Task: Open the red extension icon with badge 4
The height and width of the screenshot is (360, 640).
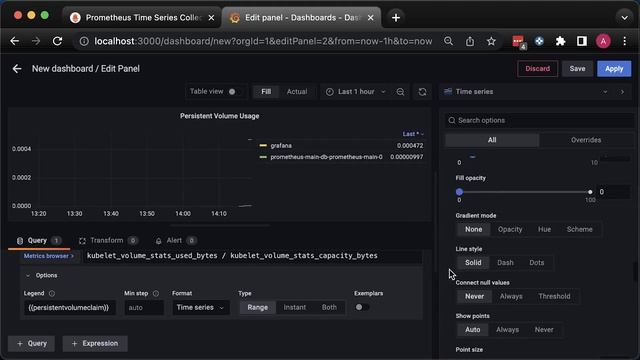Action: pos(519,42)
